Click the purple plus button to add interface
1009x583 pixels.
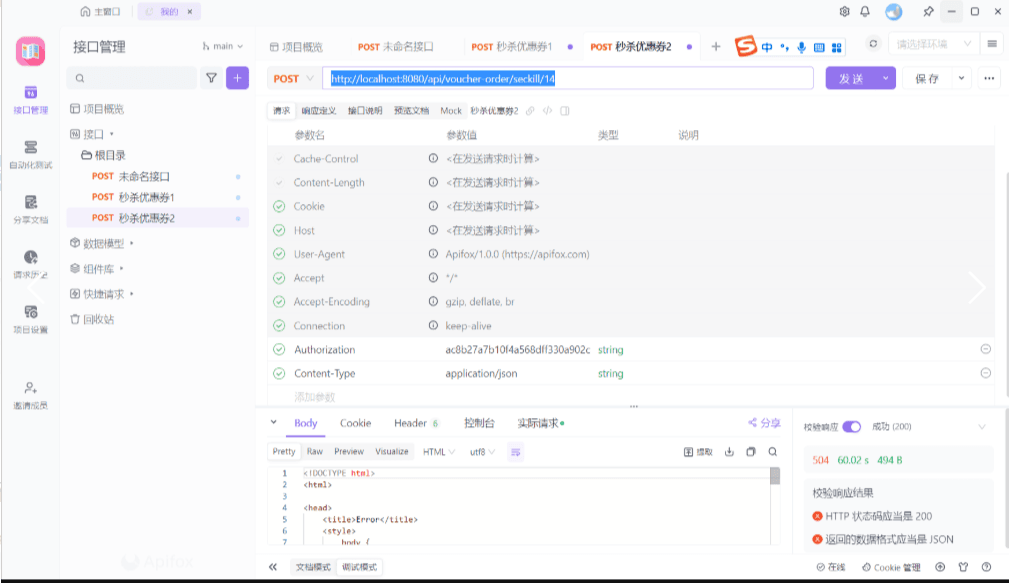click(x=237, y=78)
